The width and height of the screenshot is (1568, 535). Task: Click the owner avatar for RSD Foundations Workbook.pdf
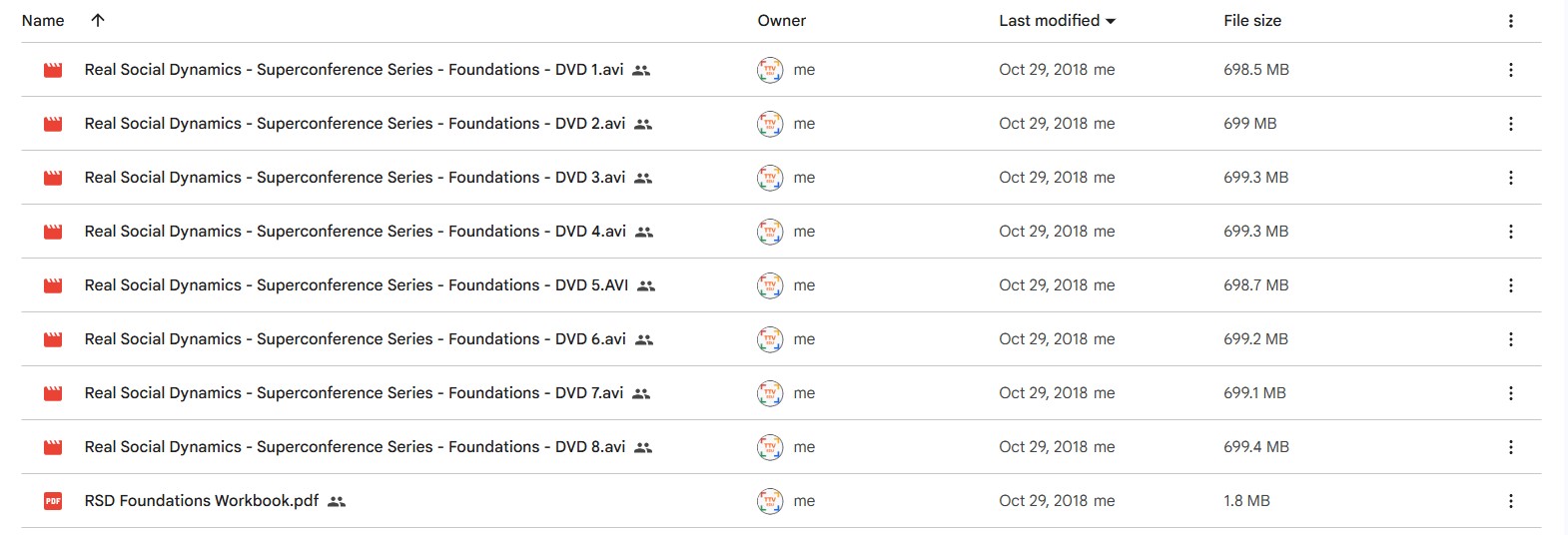[770, 501]
